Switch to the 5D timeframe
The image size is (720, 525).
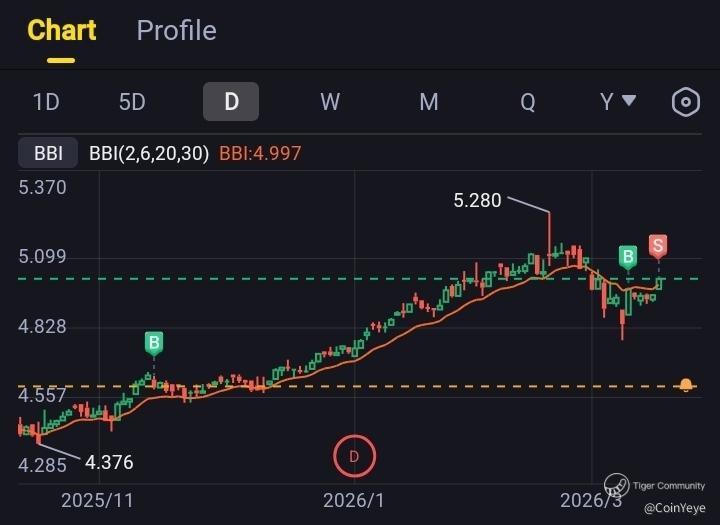tap(132, 102)
